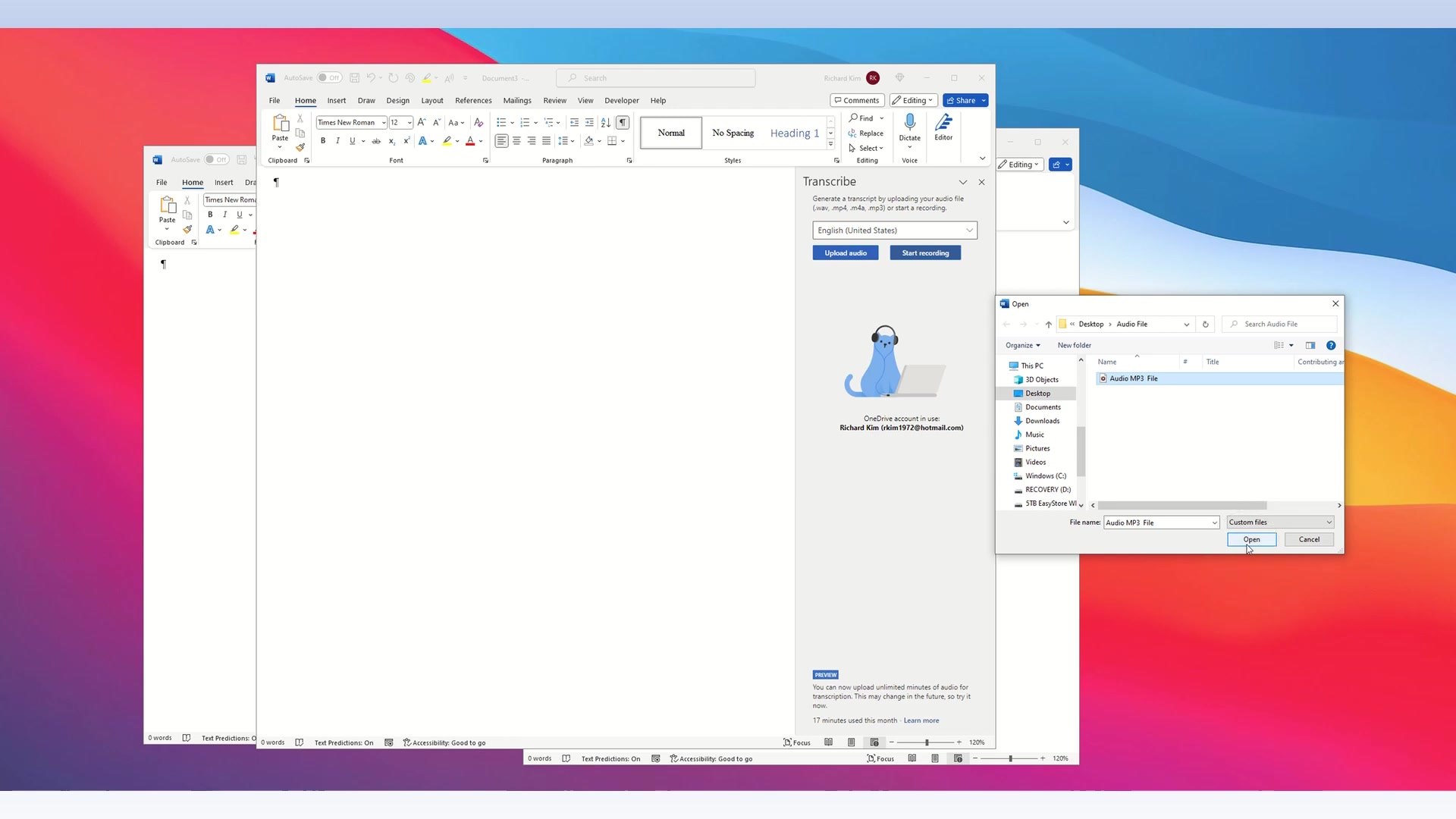Toggle AutoSave in the front Word window
1456x819 pixels.
pyautogui.click(x=329, y=78)
